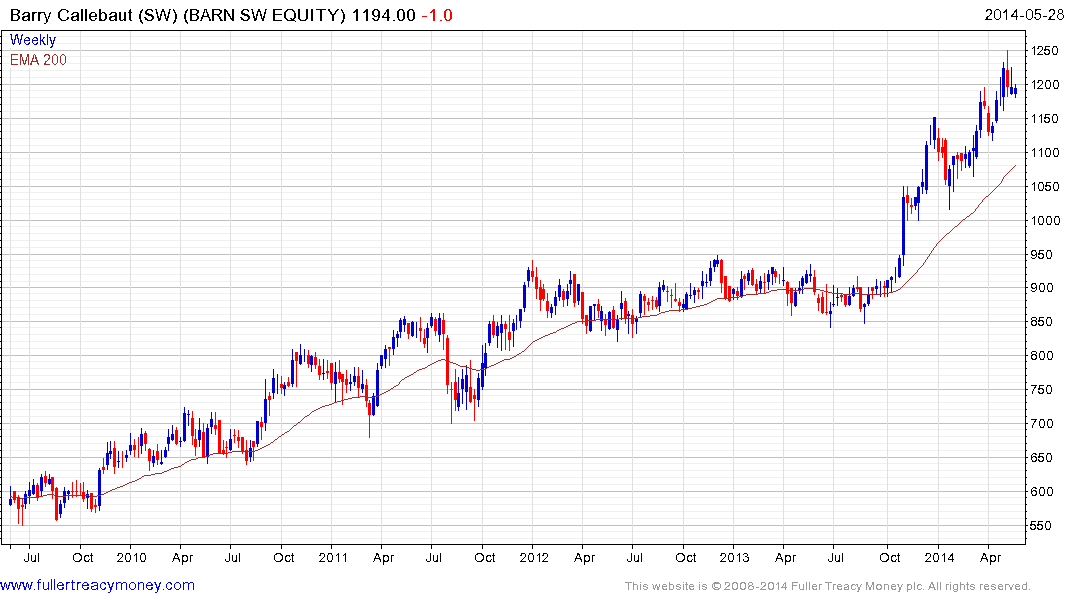Click the 600 price axis label

click(x=1041, y=492)
